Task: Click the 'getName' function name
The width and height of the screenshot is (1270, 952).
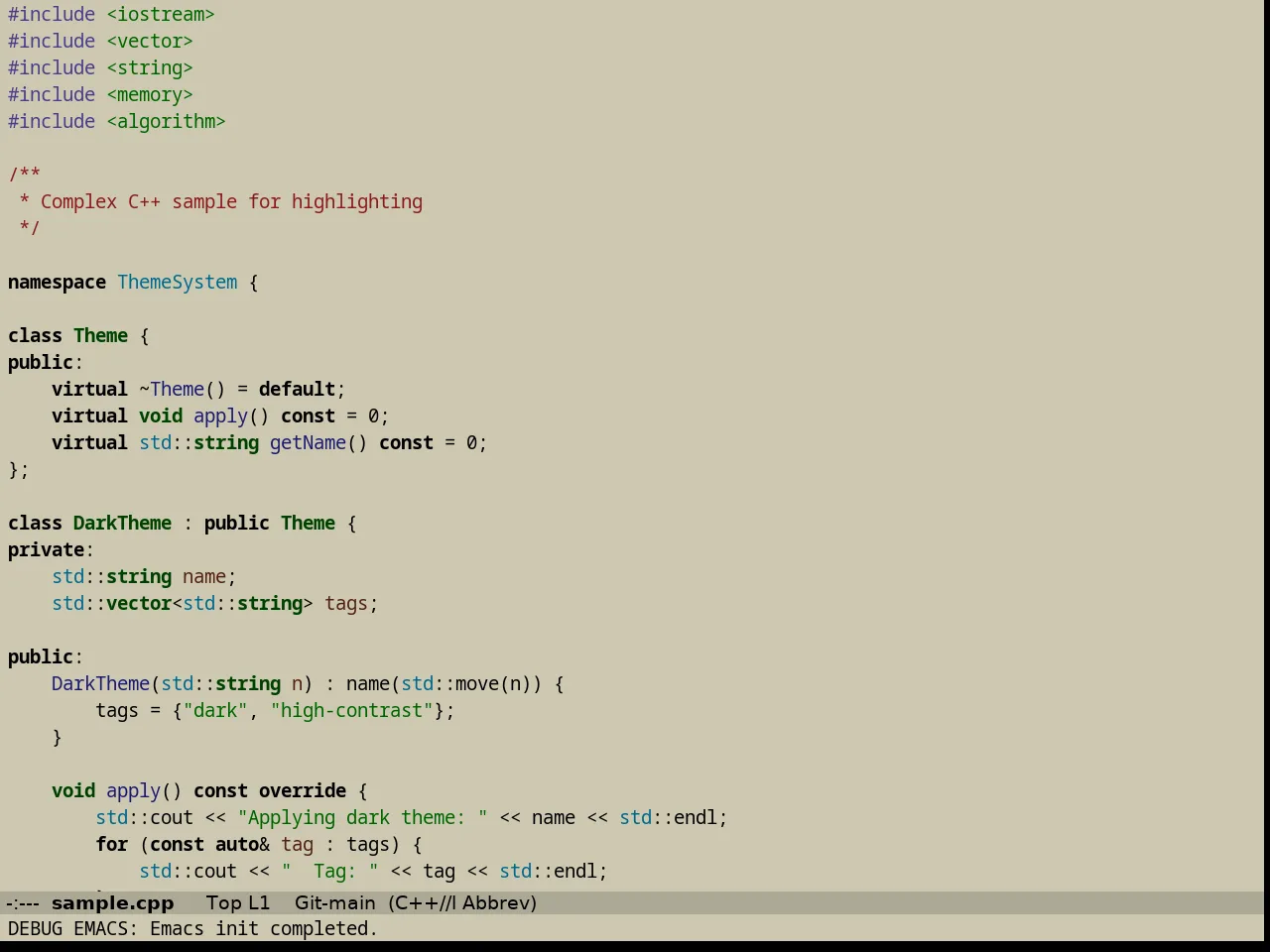Action: pyautogui.click(x=308, y=443)
